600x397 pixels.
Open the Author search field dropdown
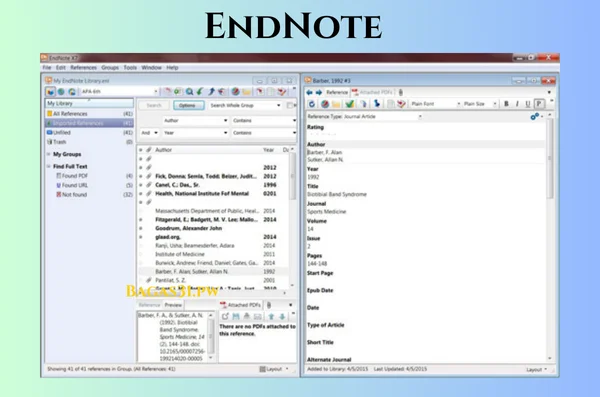(x=196, y=121)
